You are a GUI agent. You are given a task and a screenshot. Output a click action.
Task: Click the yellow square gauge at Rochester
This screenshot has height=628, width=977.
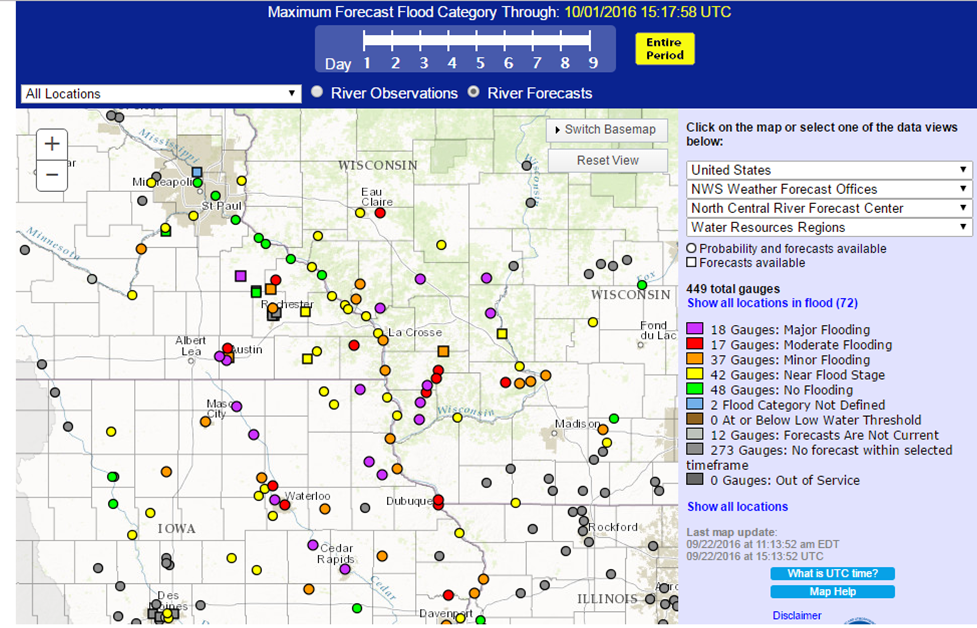305,312
